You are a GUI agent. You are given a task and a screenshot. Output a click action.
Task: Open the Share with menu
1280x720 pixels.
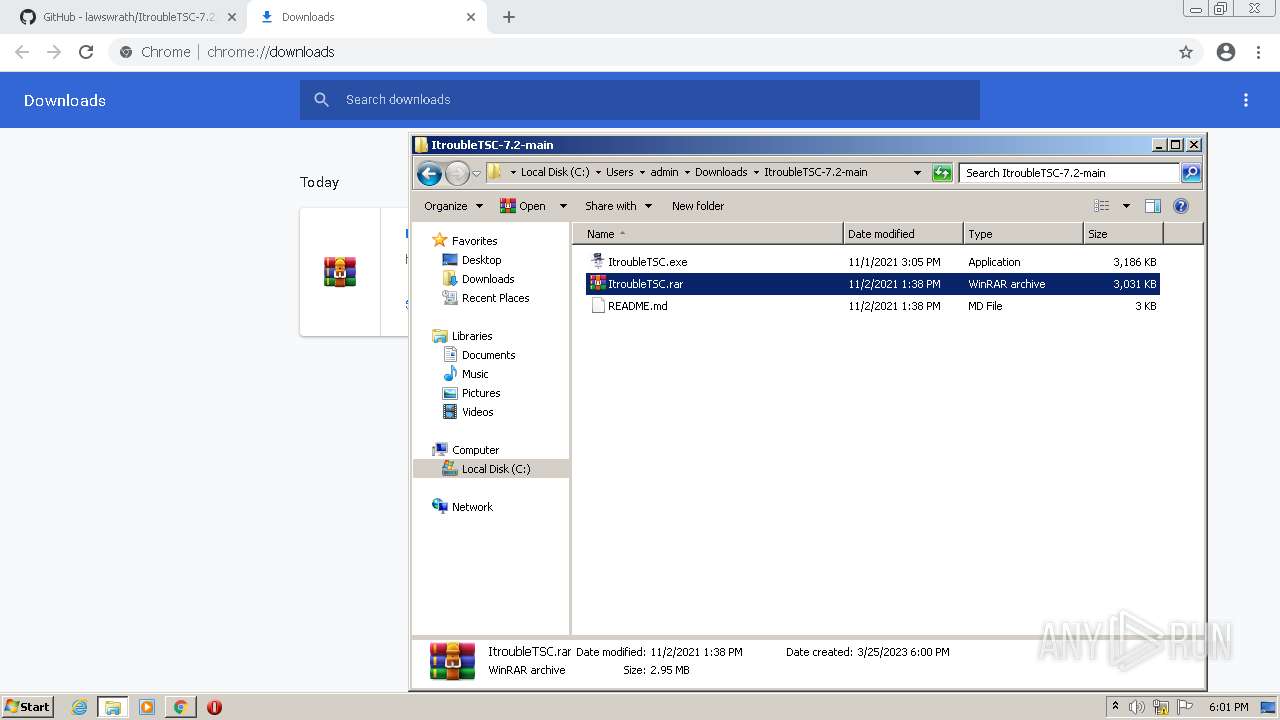(x=618, y=206)
